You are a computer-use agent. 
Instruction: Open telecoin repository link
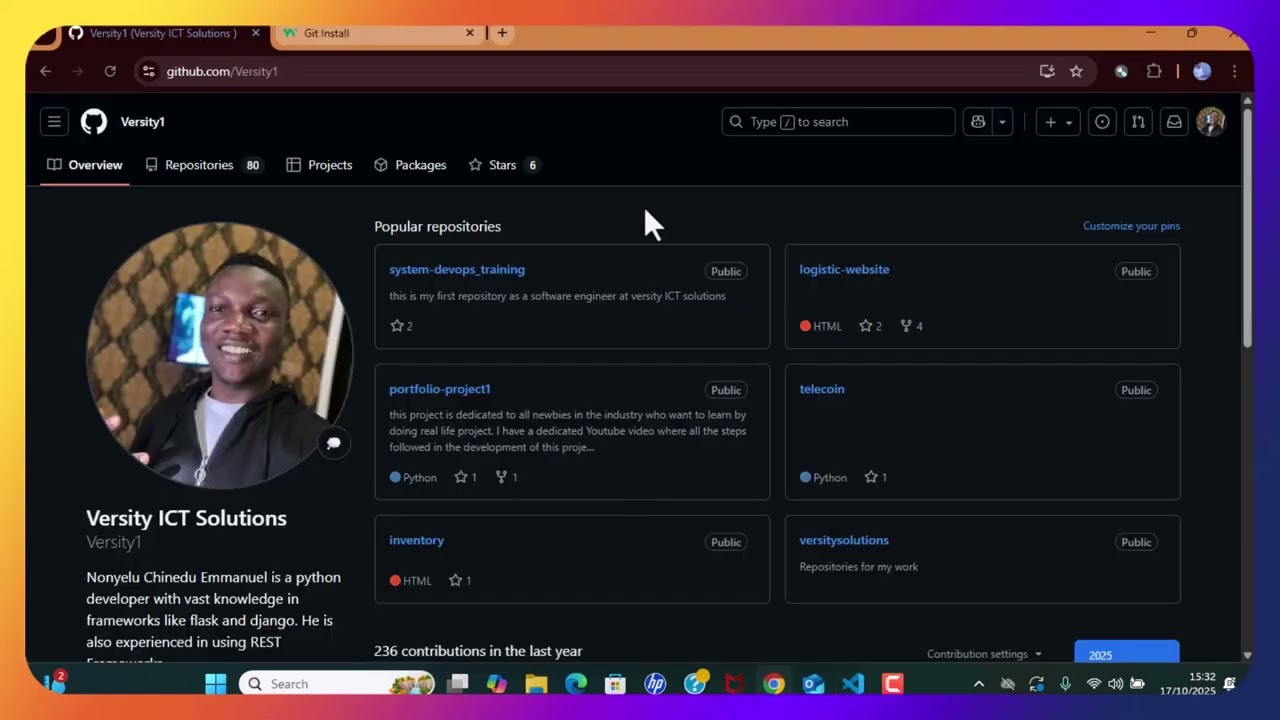[x=822, y=389]
